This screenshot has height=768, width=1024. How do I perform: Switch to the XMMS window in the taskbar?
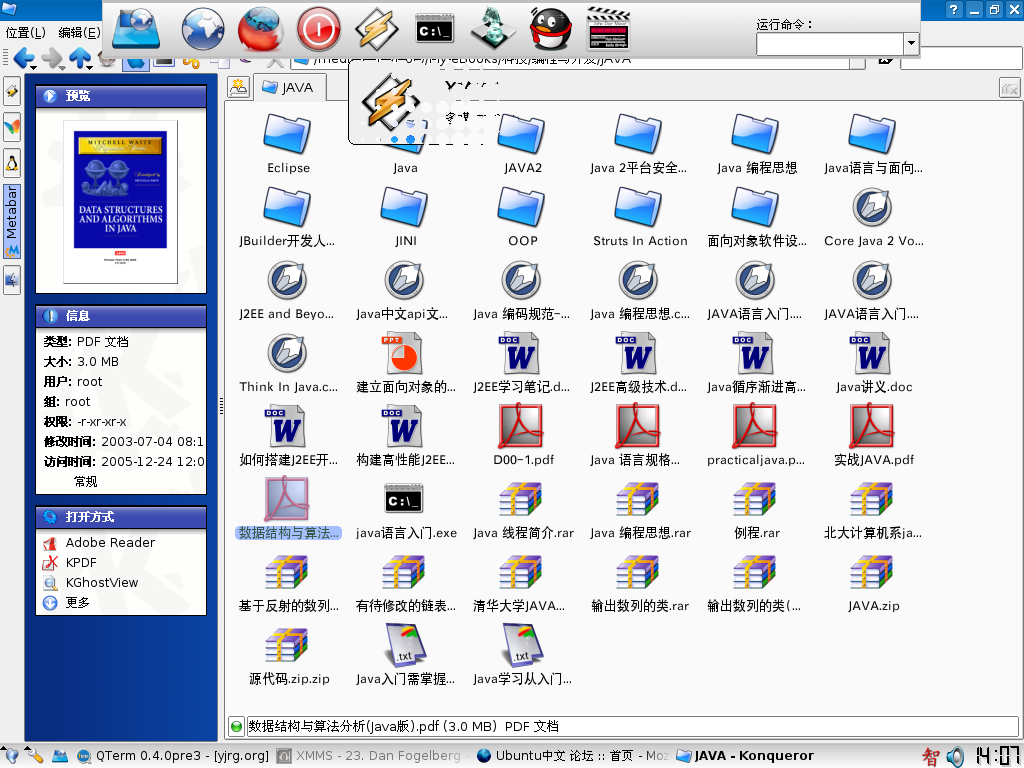coord(368,756)
